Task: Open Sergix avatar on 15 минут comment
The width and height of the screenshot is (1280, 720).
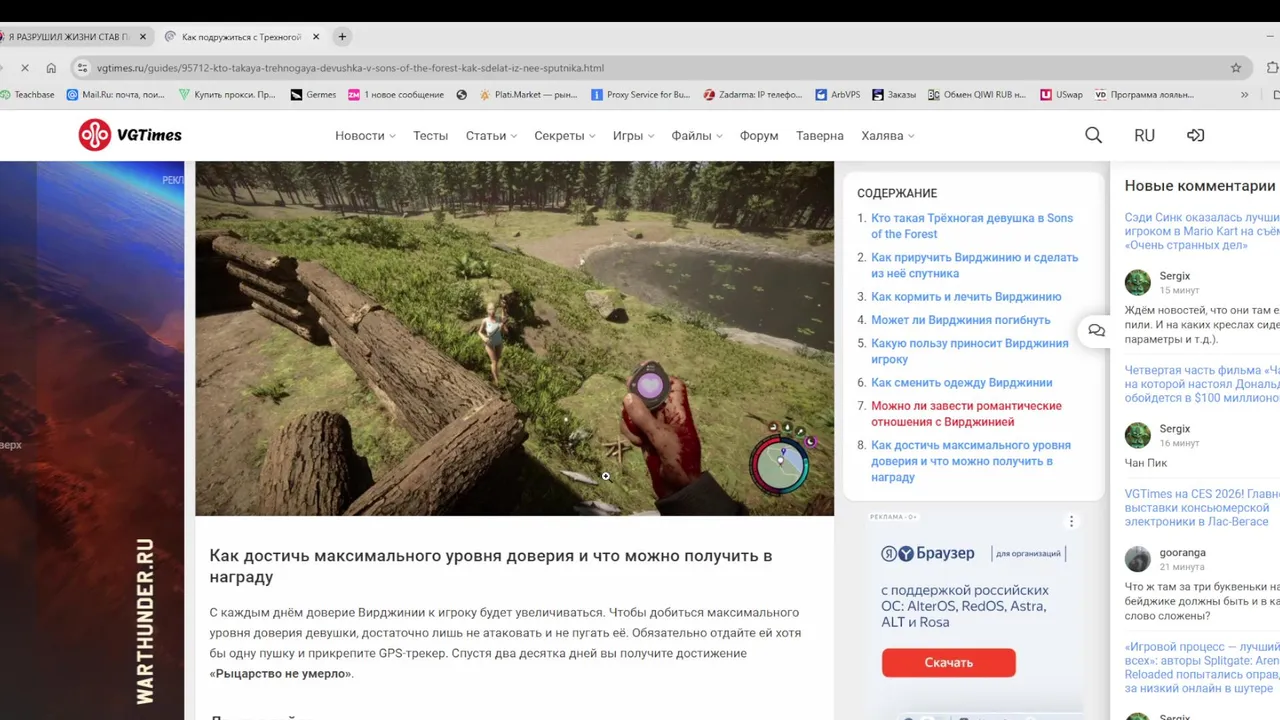Action: click(x=1138, y=282)
